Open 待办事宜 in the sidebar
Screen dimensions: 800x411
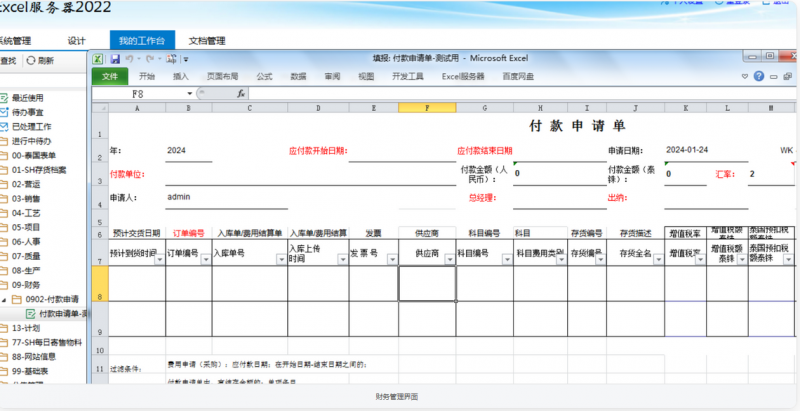[x=27, y=112]
